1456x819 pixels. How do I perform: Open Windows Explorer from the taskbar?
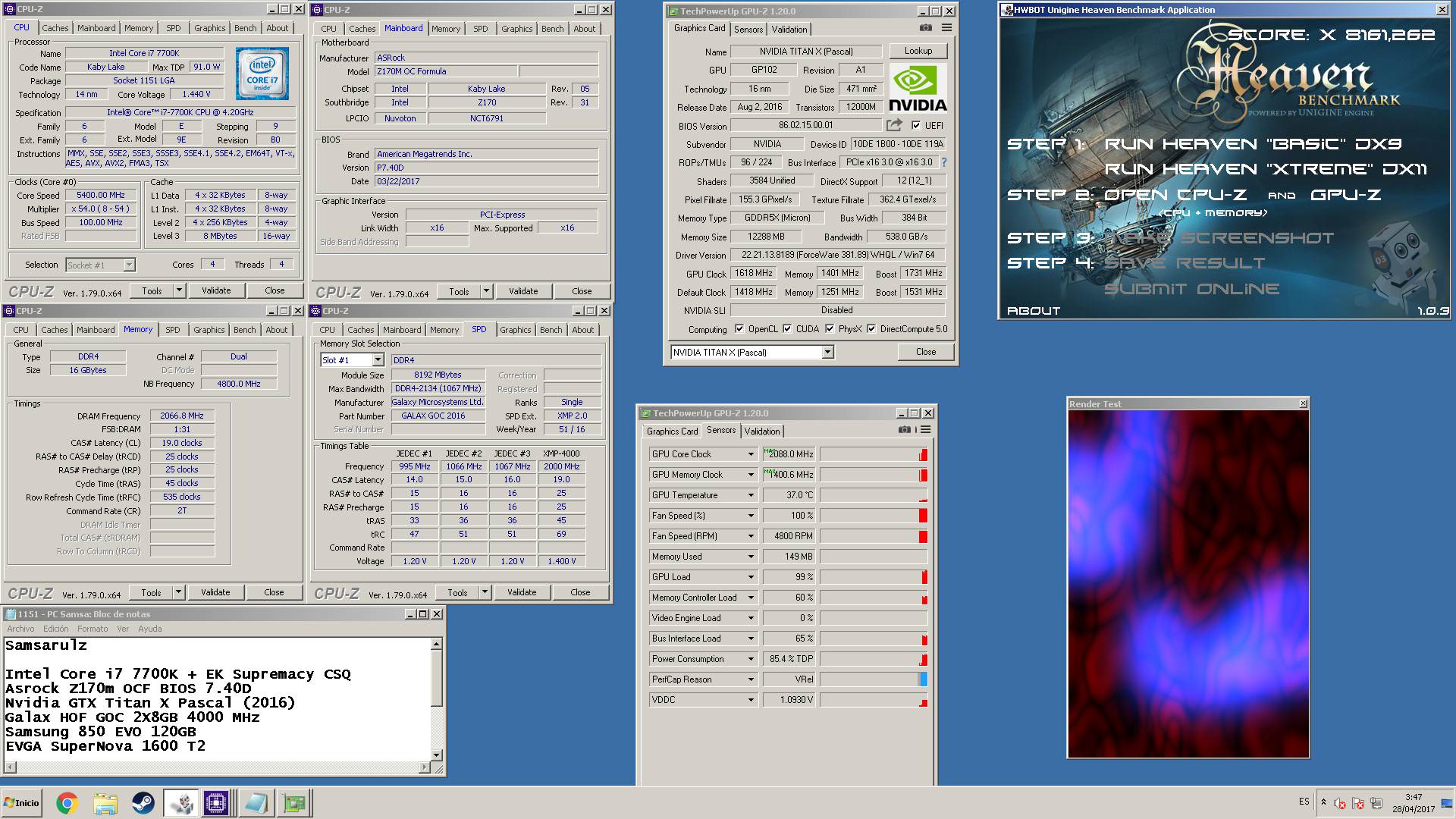pos(105,803)
